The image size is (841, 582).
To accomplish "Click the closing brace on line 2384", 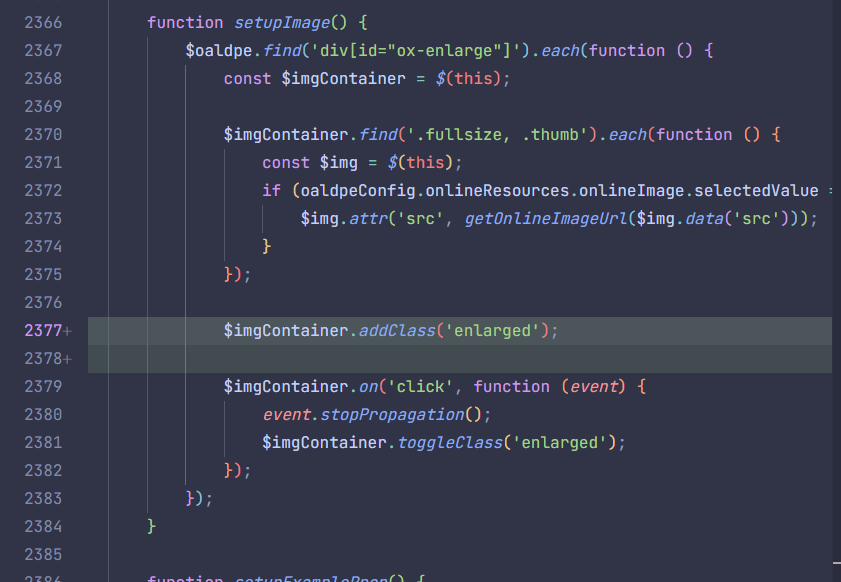I will coord(151,526).
